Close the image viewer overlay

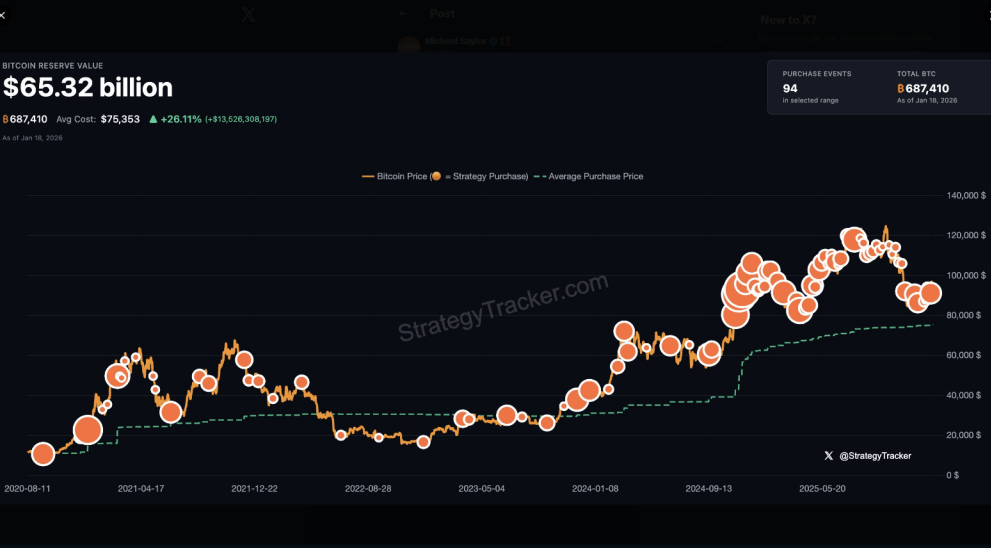3,15
